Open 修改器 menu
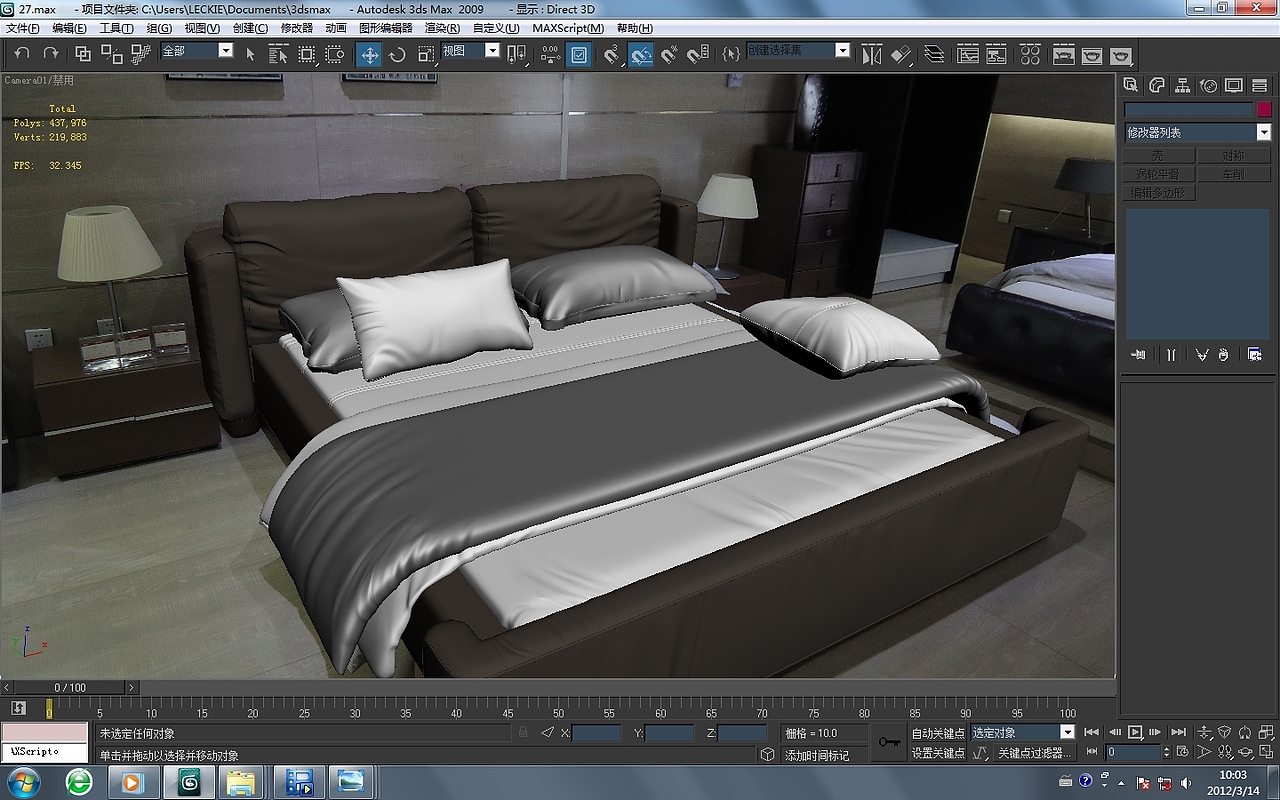Viewport: 1280px width, 800px height. [296, 28]
